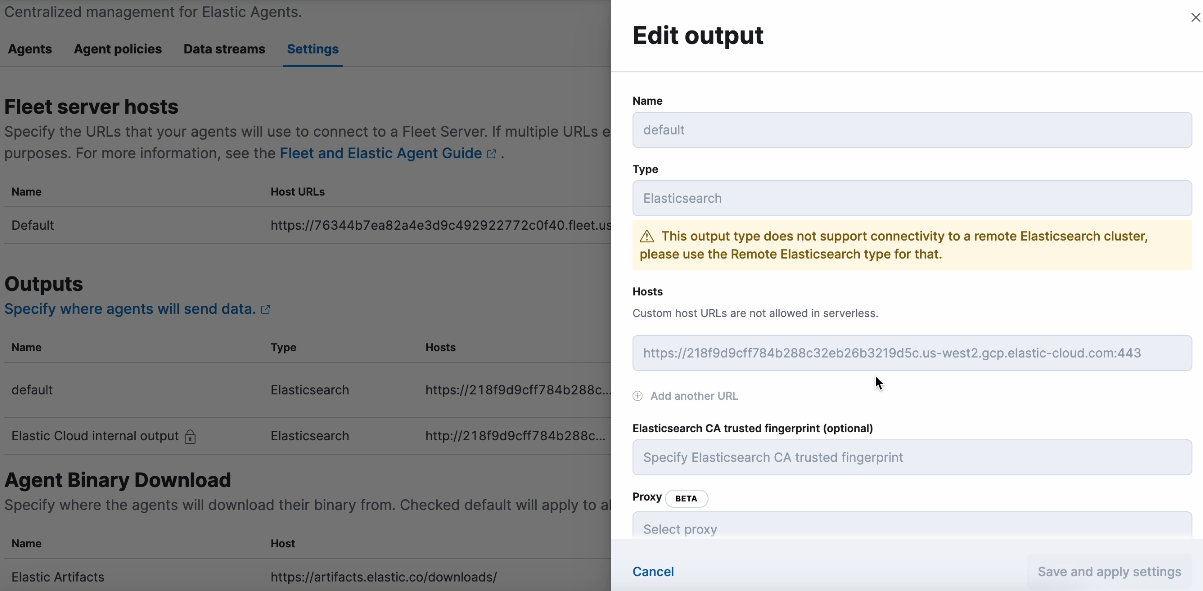Click the Name field showing default
The image size is (1203, 591).
coord(911,130)
